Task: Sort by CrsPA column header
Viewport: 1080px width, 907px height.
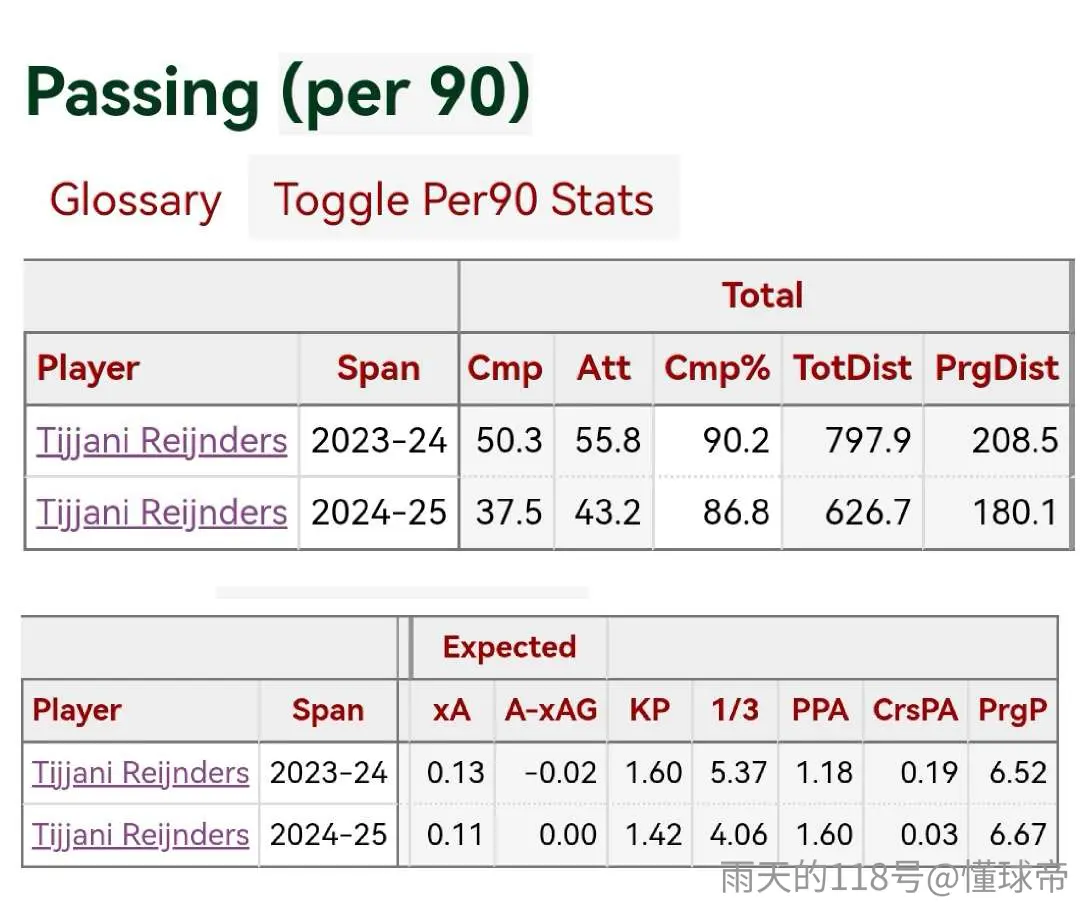Action: click(915, 710)
